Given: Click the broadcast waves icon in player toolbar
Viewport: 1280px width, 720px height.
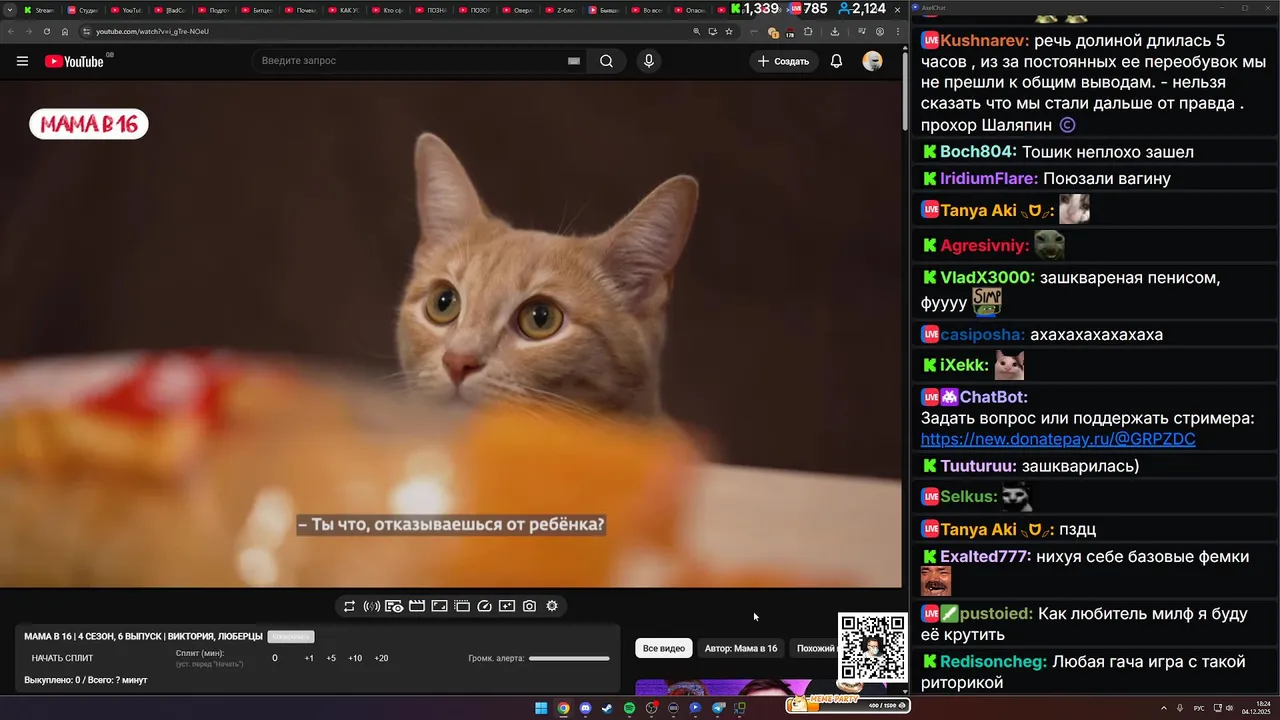Looking at the screenshot, I should [371, 606].
